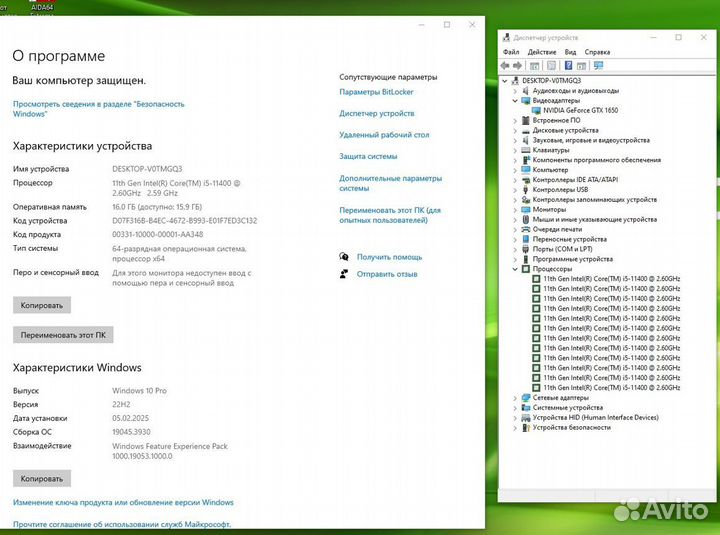720x535 pixels.
Task: Open the Действие menu
Action: (542, 52)
